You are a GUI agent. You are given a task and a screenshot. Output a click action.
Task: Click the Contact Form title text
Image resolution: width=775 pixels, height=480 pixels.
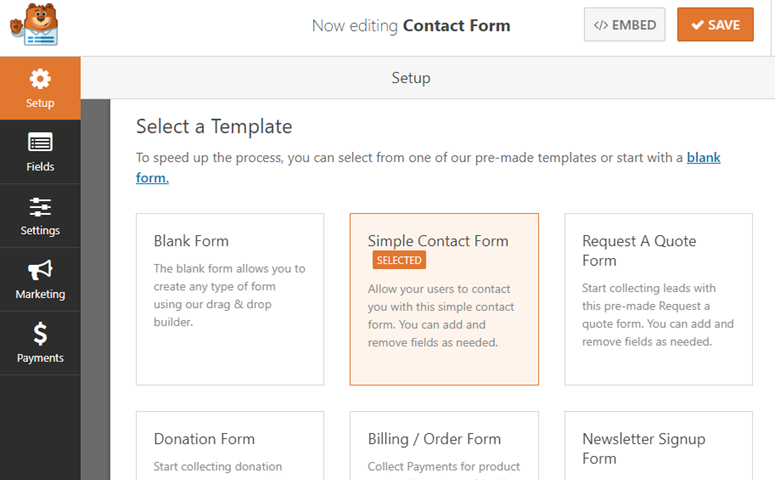(456, 26)
